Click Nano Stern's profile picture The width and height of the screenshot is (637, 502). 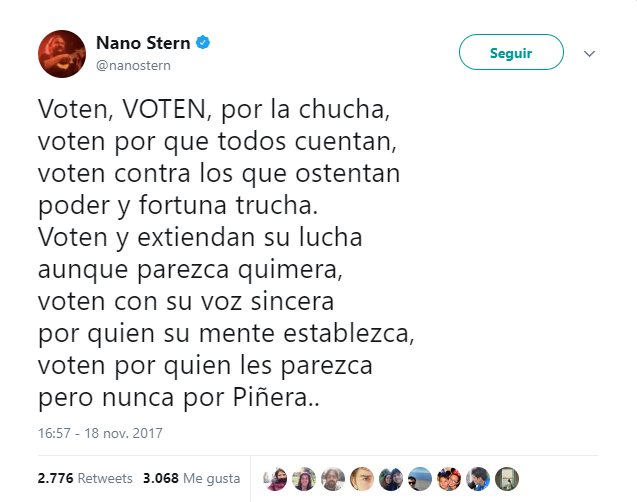(62, 54)
